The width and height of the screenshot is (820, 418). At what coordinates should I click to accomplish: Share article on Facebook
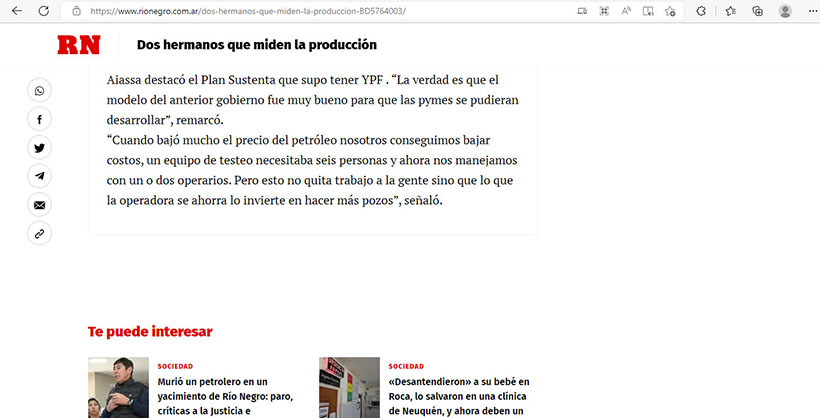click(39, 120)
